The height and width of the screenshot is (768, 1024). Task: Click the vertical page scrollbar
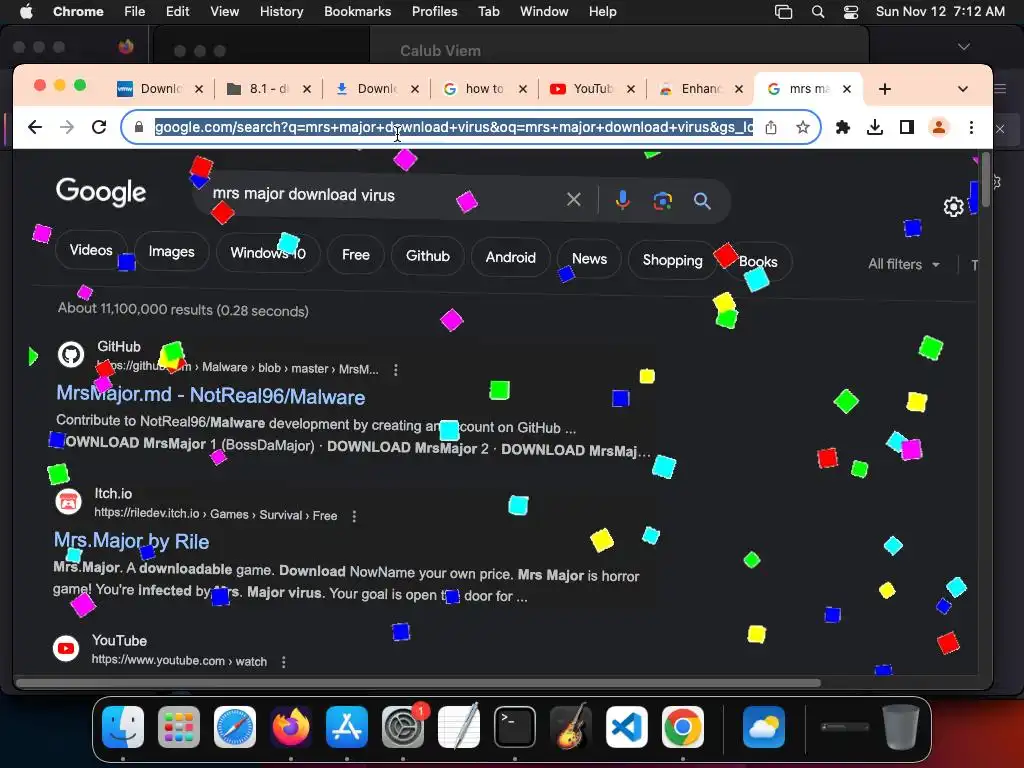[x=985, y=180]
